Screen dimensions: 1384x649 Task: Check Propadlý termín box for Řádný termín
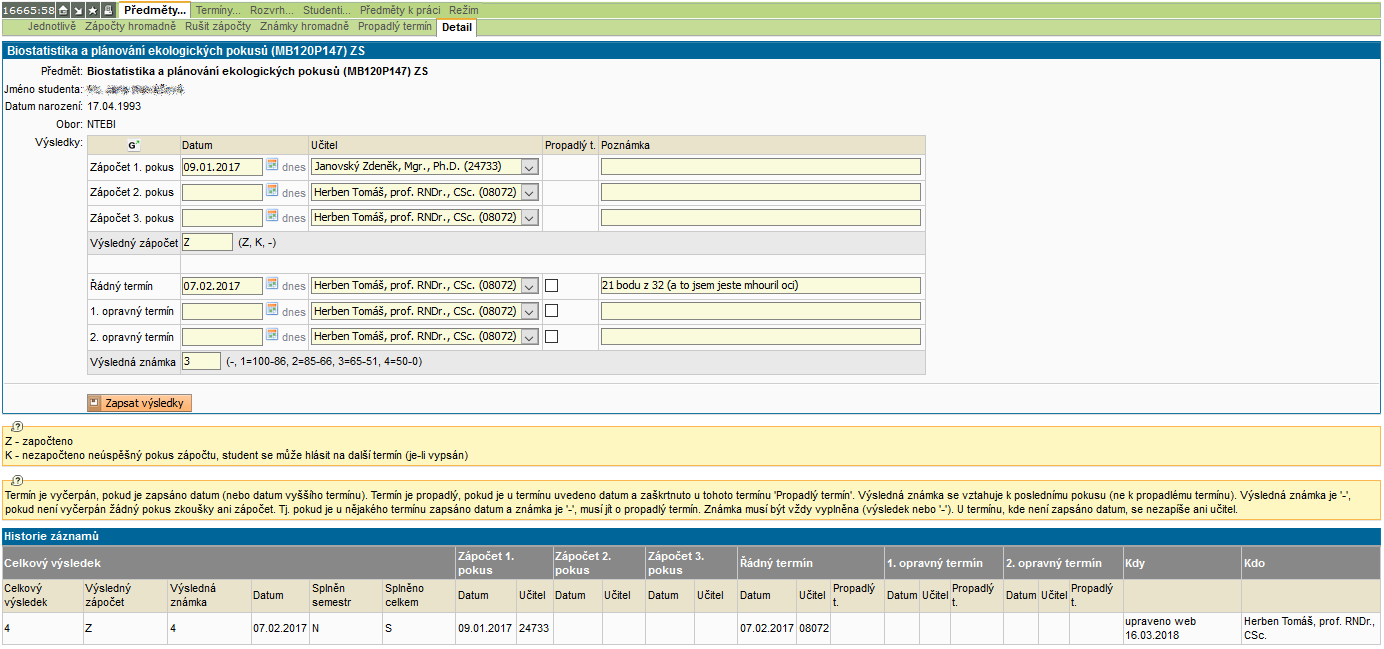[x=552, y=286]
